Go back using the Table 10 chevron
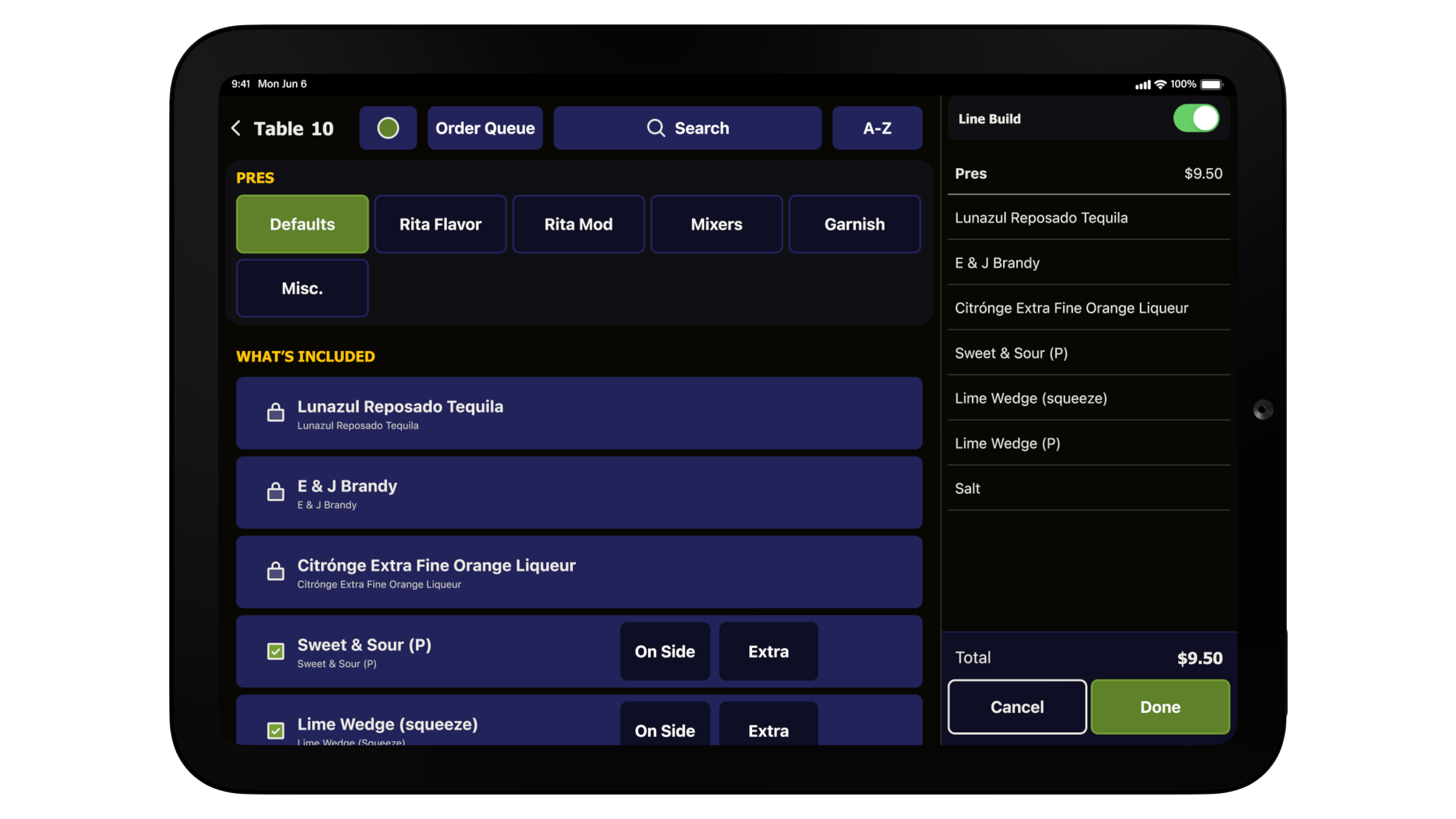Viewport: 1456px width, 819px height. tap(236, 128)
